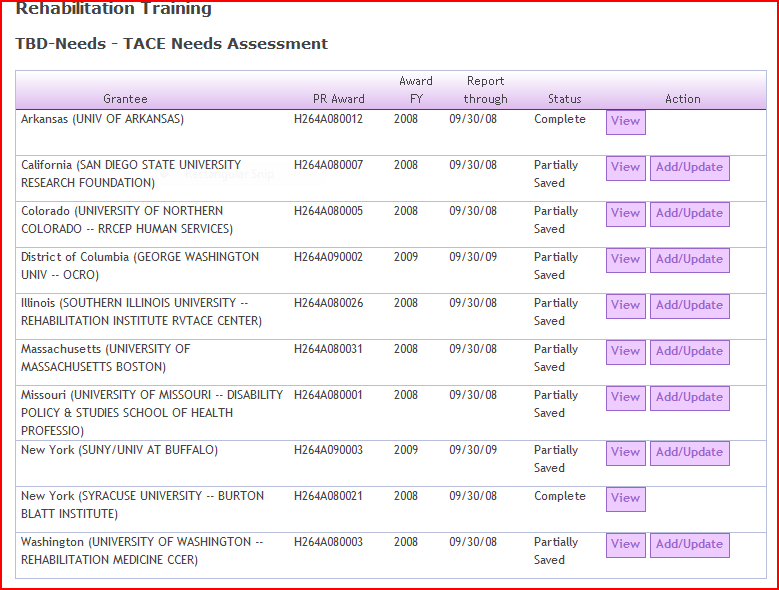Click the PR Award column header
Screen dimensions: 779x590
point(339,99)
